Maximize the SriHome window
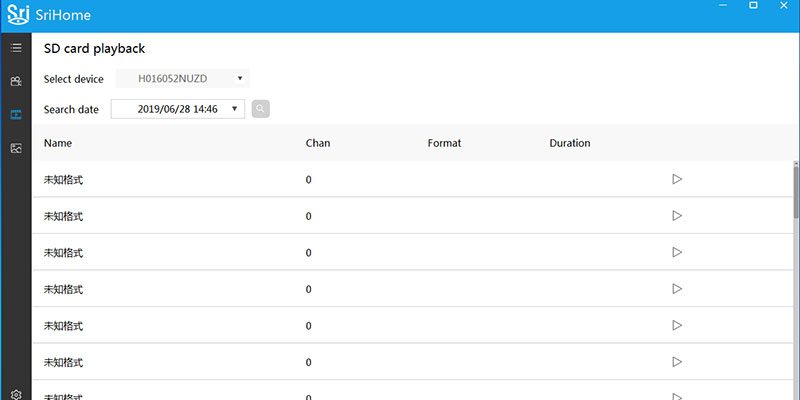This screenshot has height=400, width=800. click(x=753, y=6)
